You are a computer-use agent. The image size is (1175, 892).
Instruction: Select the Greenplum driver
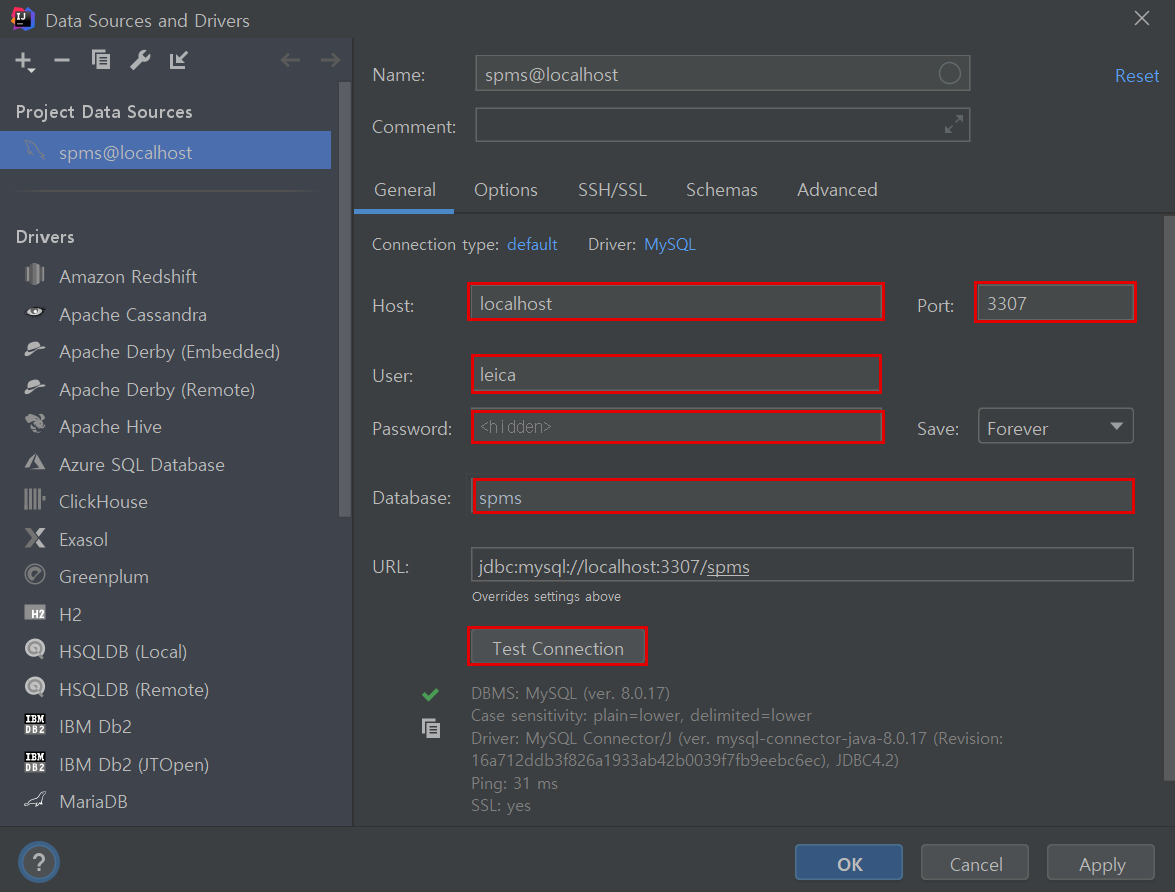click(x=103, y=576)
